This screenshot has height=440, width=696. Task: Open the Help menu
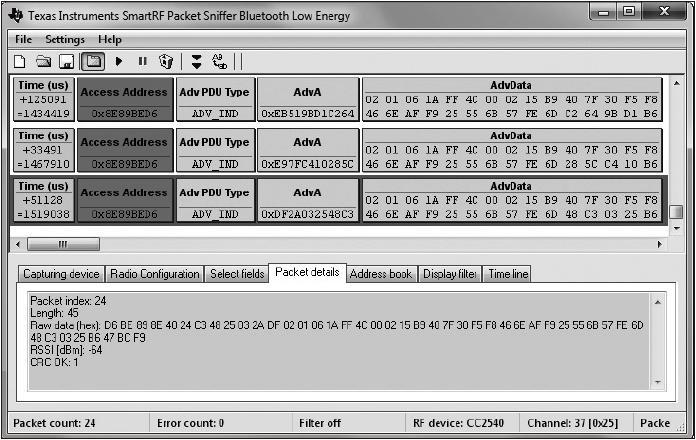(110, 39)
